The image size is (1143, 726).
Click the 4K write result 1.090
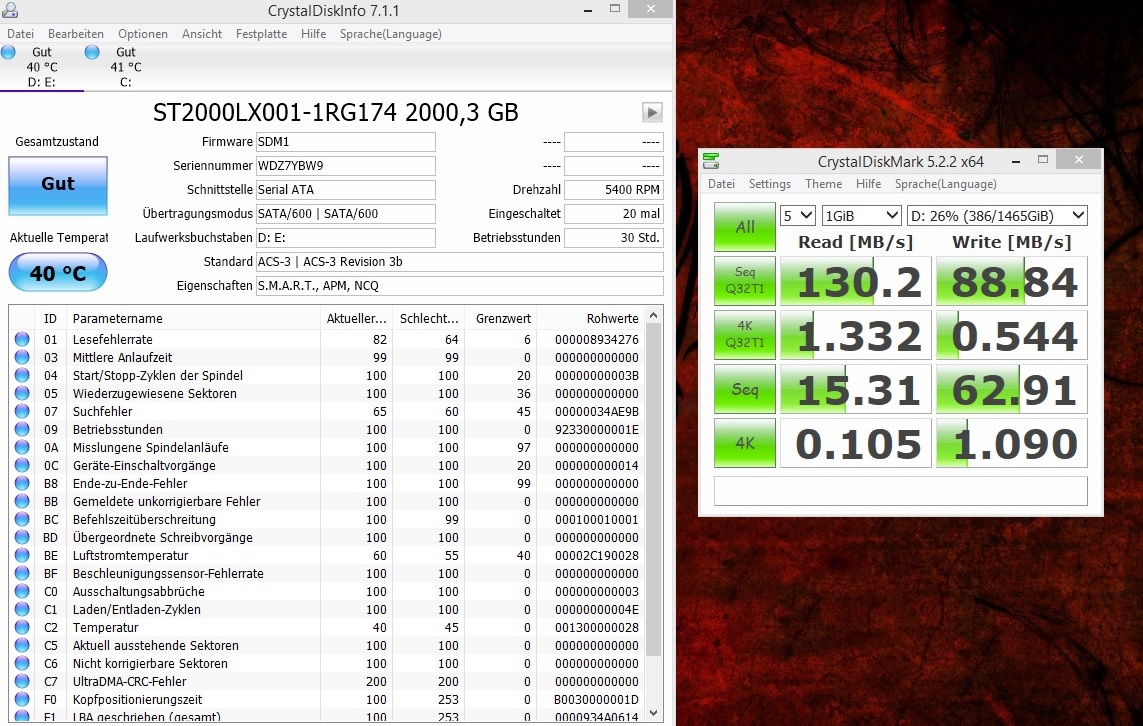coord(1012,442)
